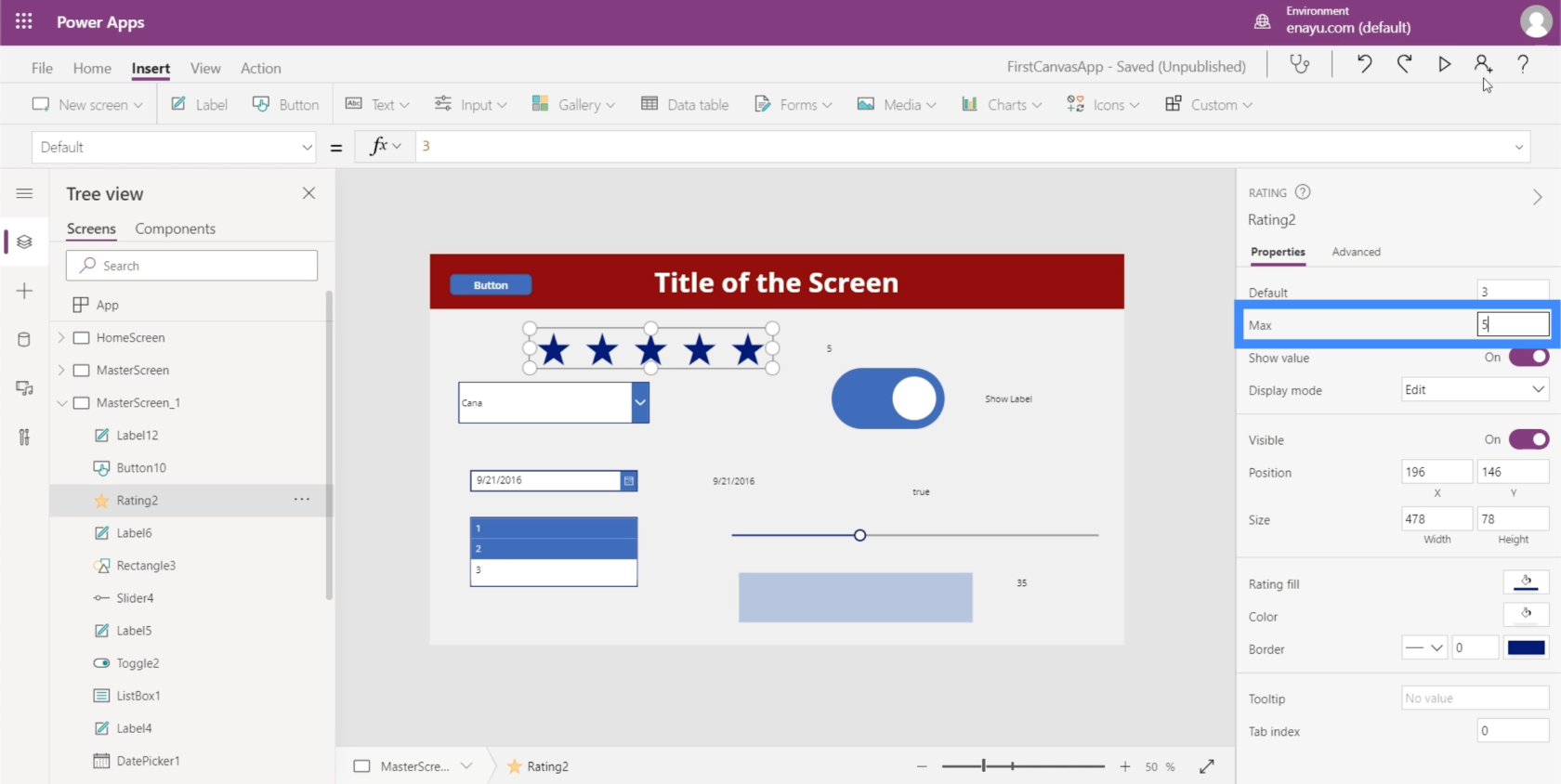Open the fx function dropdown

click(385, 146)
